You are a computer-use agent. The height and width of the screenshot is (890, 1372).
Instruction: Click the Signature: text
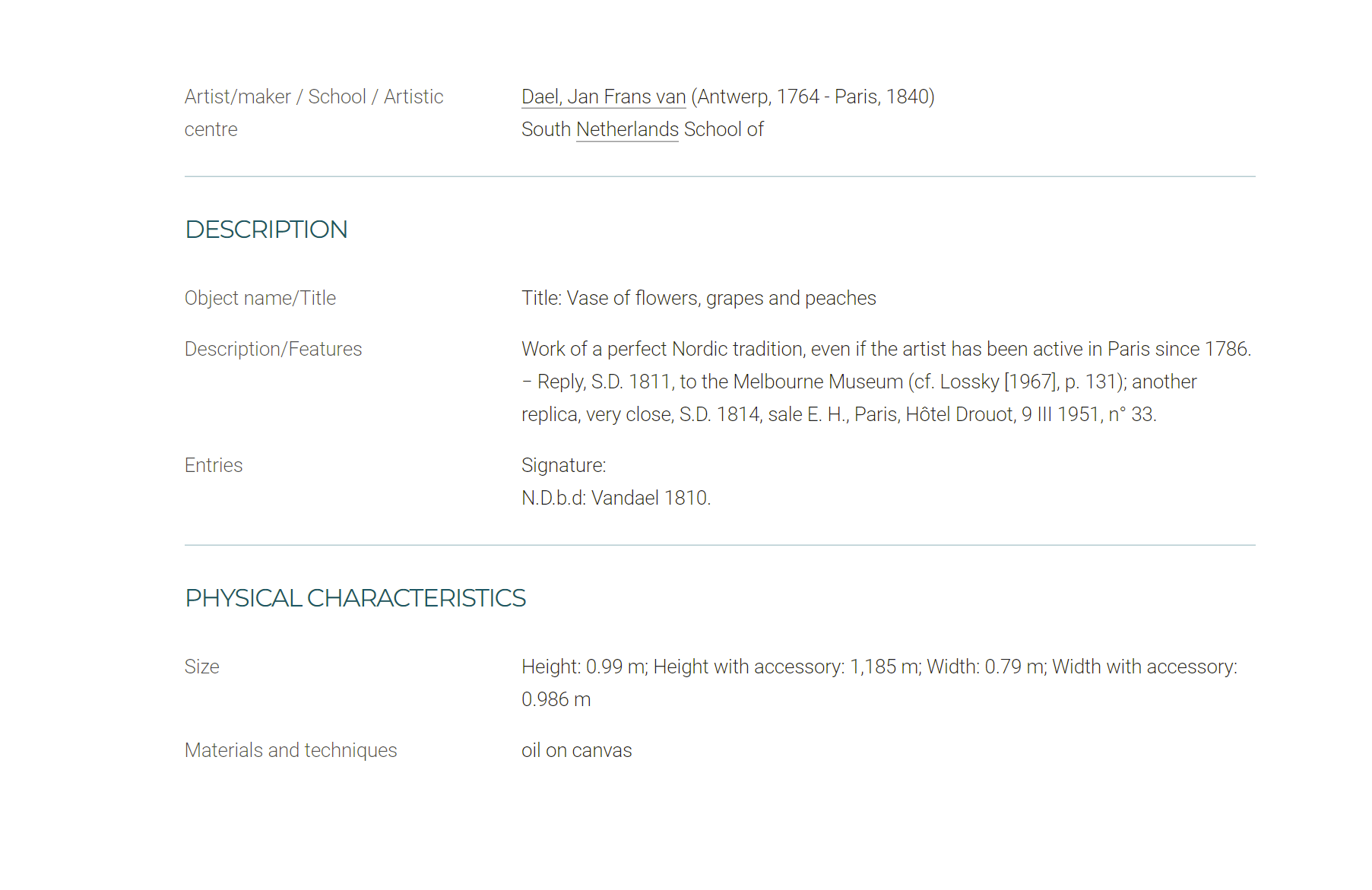(x=563, y=465)
